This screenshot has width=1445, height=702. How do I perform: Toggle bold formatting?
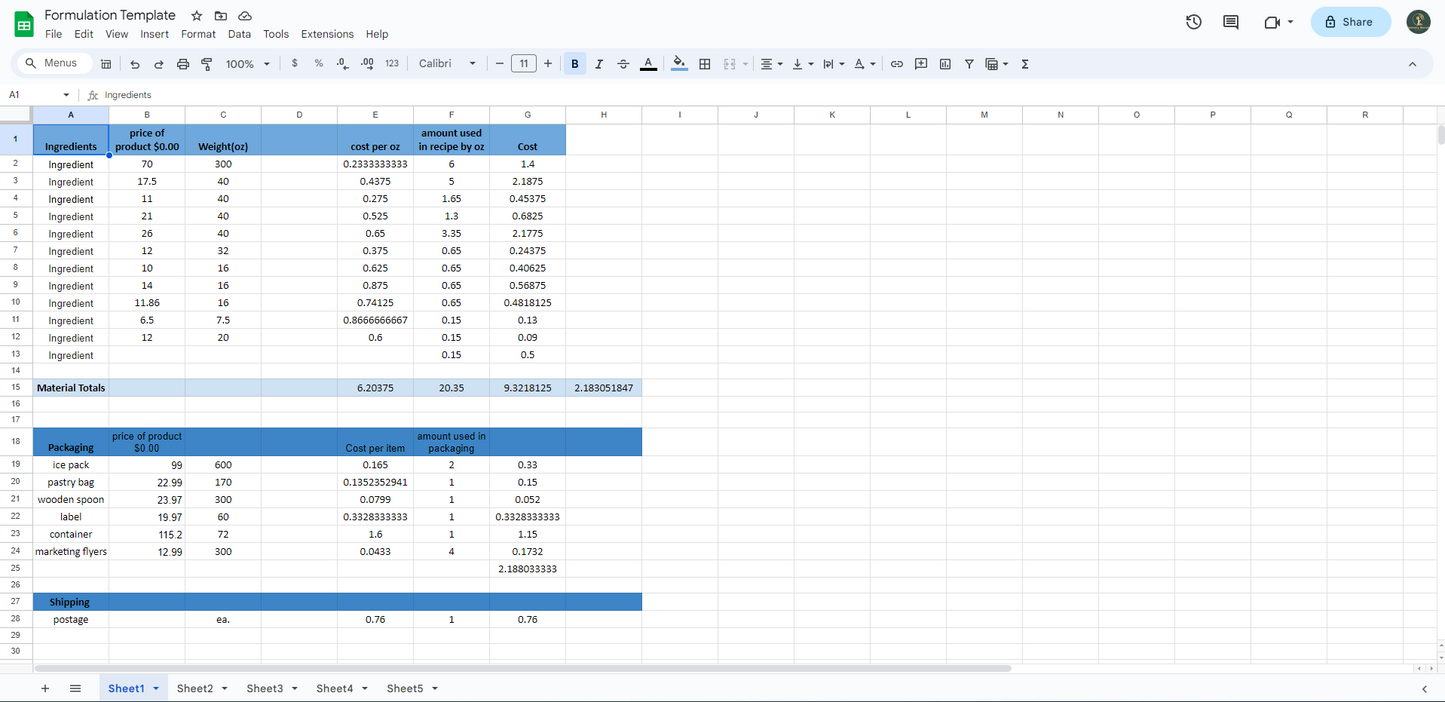tap(575, 64)
